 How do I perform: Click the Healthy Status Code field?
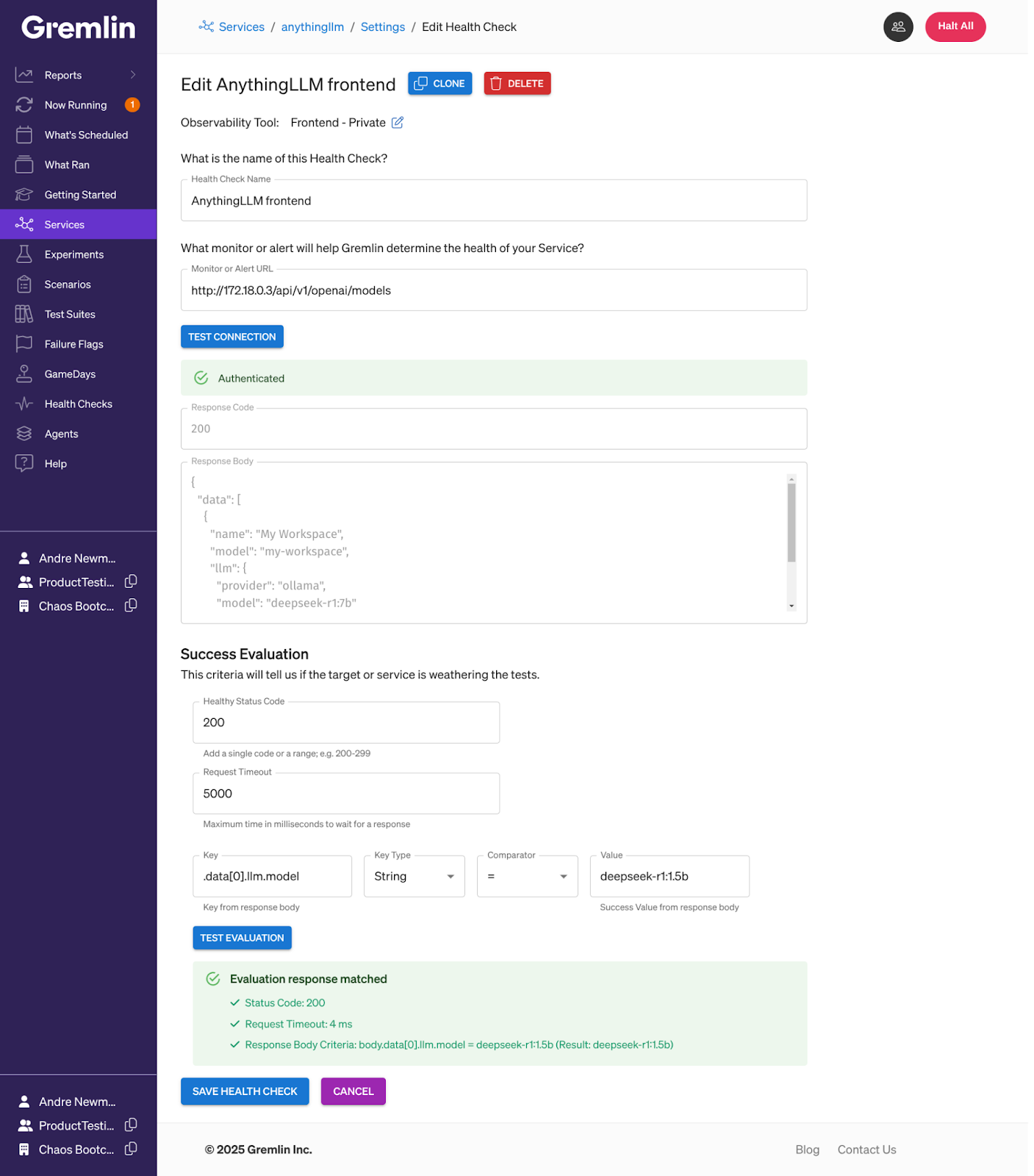click(x=346, y=723)
